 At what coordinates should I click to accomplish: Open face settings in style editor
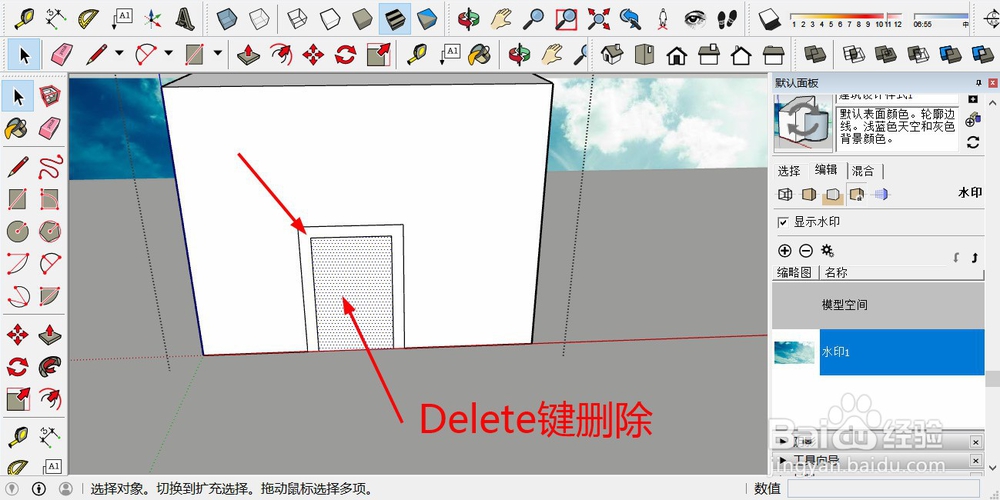(809, 194)
